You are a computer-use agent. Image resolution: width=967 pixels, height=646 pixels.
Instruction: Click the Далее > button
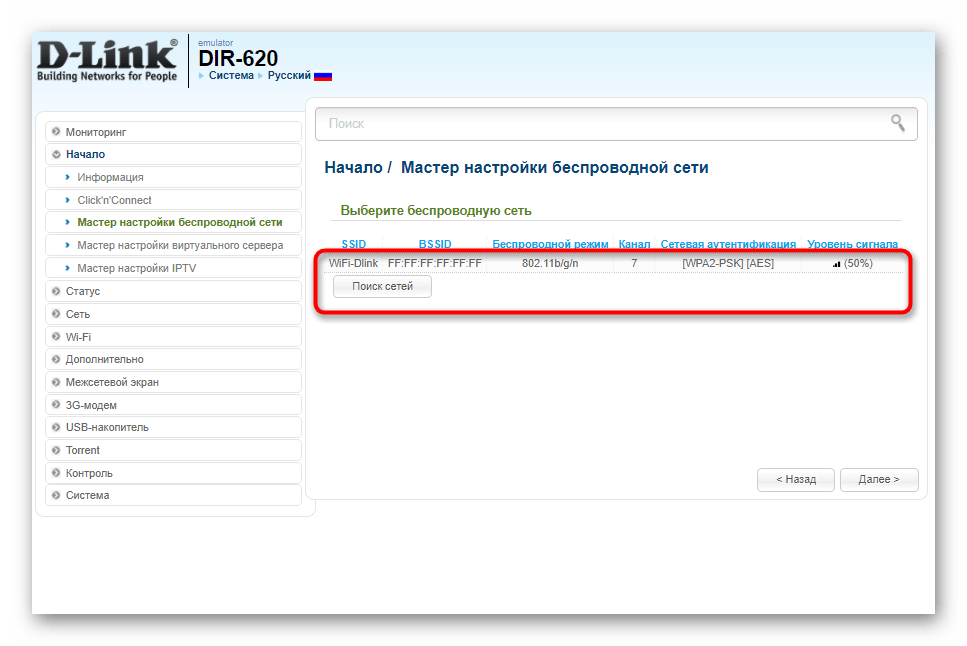(878, 479)
